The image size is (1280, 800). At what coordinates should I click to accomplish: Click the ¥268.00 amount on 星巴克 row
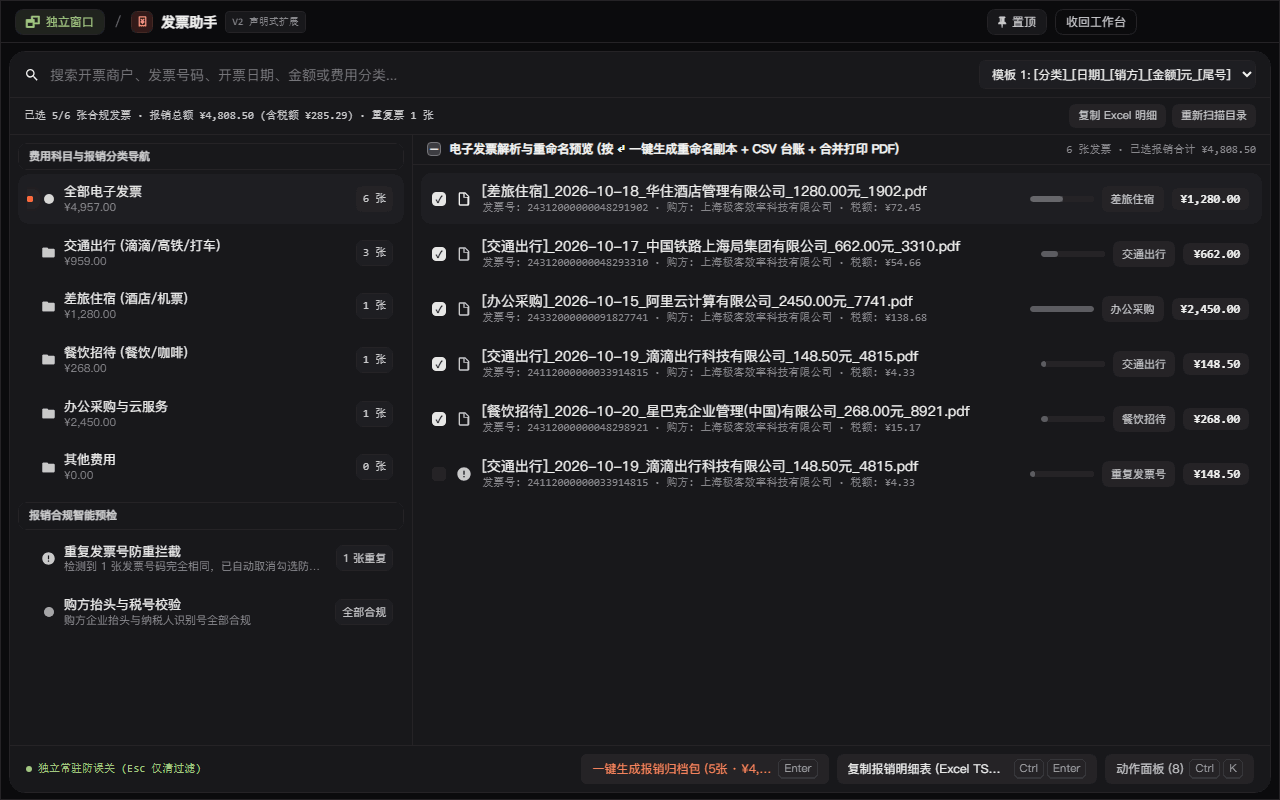tap(1216, 419)
